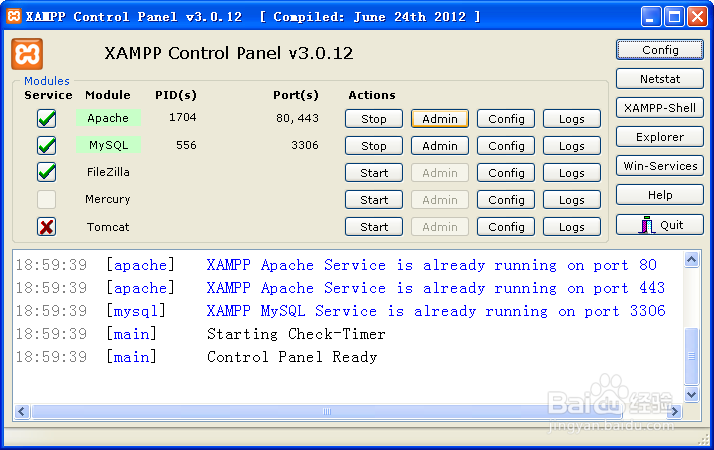Open Apache Config menu
Image resolution: width=714 pixels, height=450 pixels.
506,119
